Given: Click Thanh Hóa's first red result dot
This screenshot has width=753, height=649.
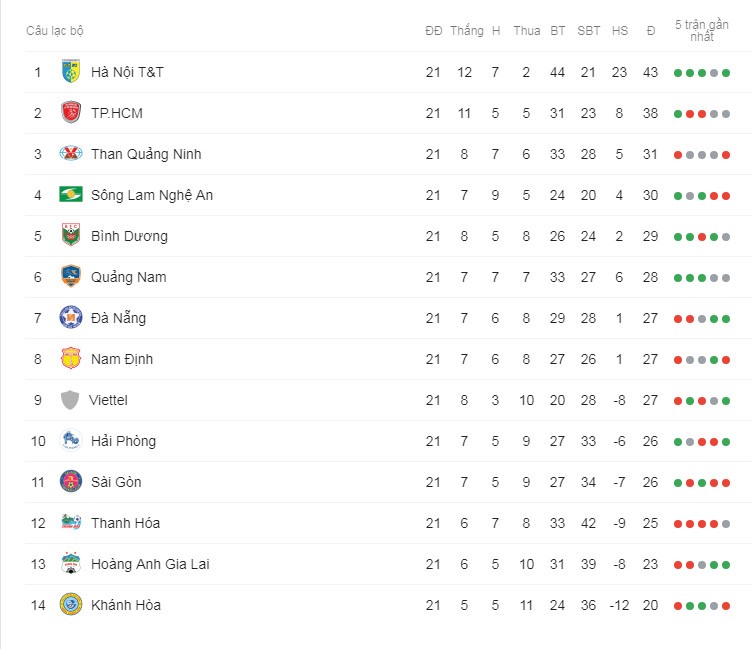Looking at the screenshot, I should (678, 524).
